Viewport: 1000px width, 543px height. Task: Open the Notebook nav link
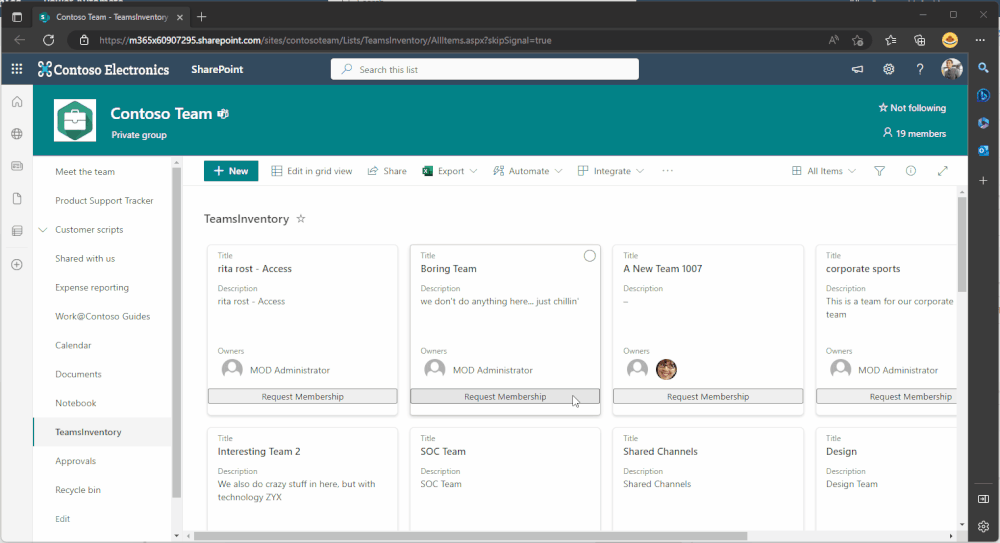76,403
